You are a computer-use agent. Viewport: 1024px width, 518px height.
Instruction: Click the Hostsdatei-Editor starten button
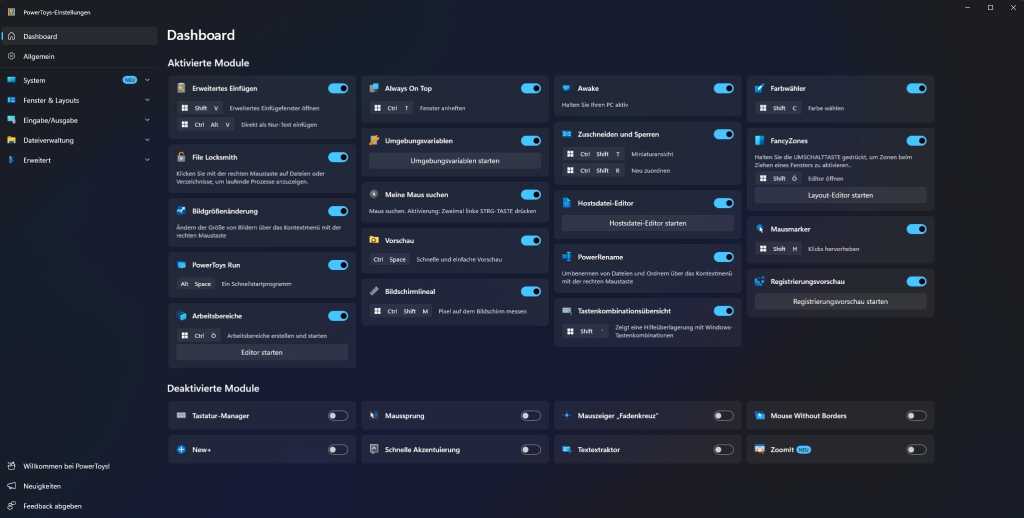[x=647, y=223]
